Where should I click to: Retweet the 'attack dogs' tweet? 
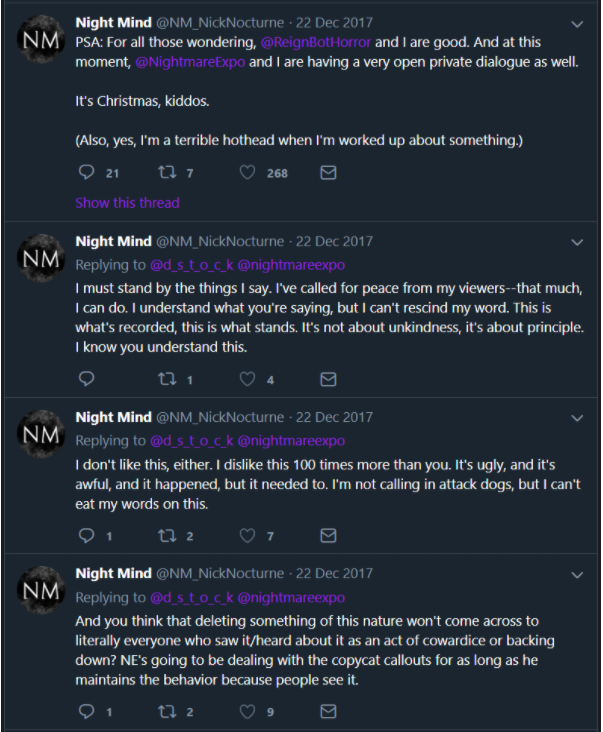point(167,535)
